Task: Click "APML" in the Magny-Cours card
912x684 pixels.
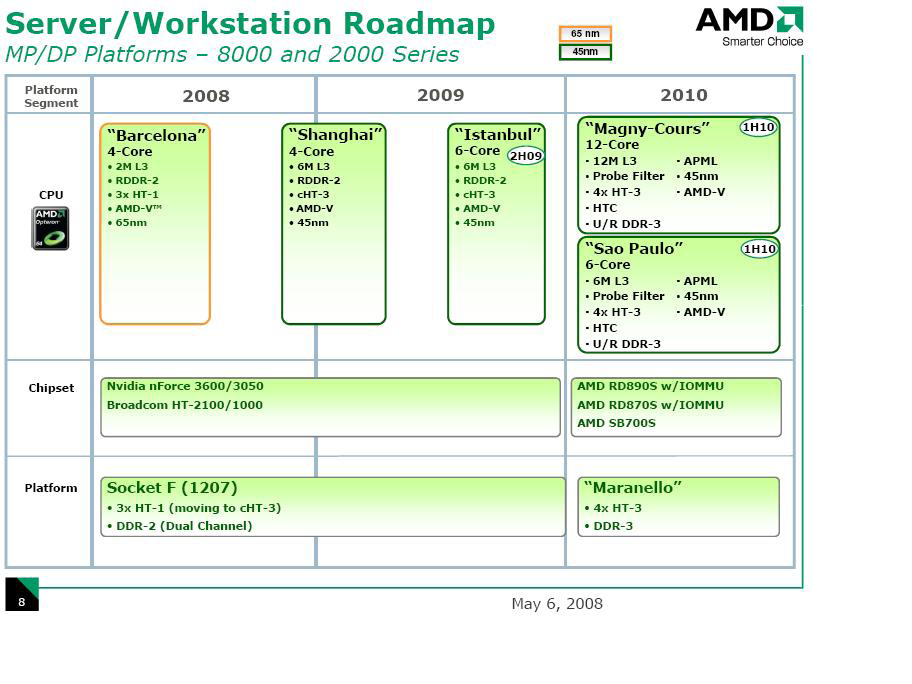Action: 700,161
